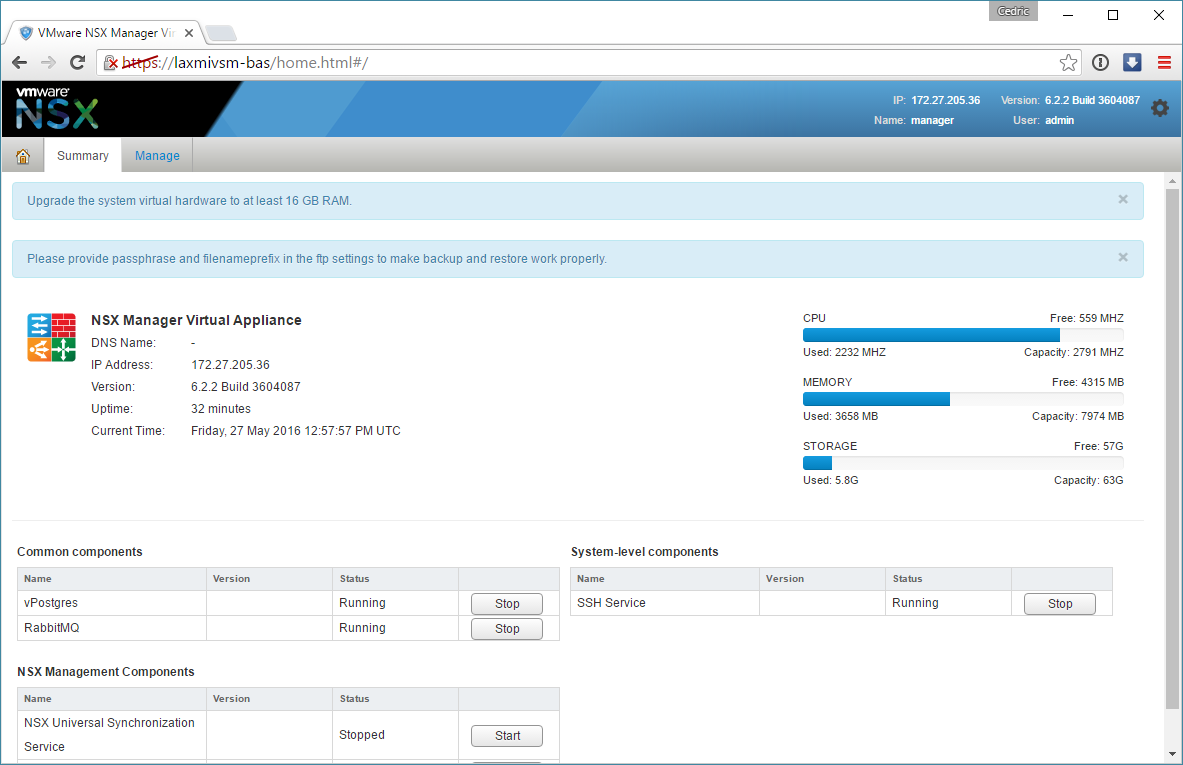Click the NSX Manager Virtual Appliance title

point(196,320)
